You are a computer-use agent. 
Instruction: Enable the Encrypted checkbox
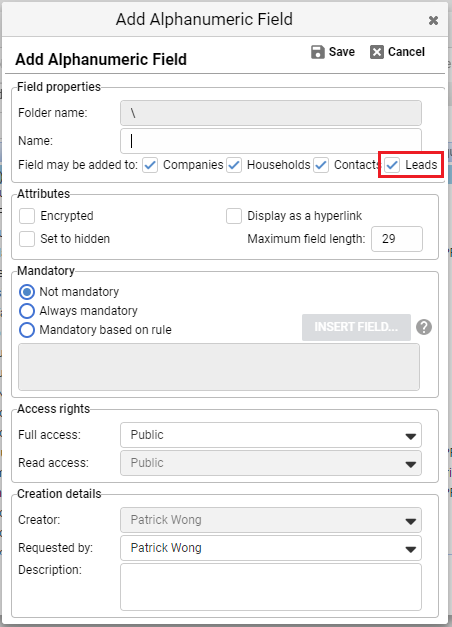click(27, 216)
